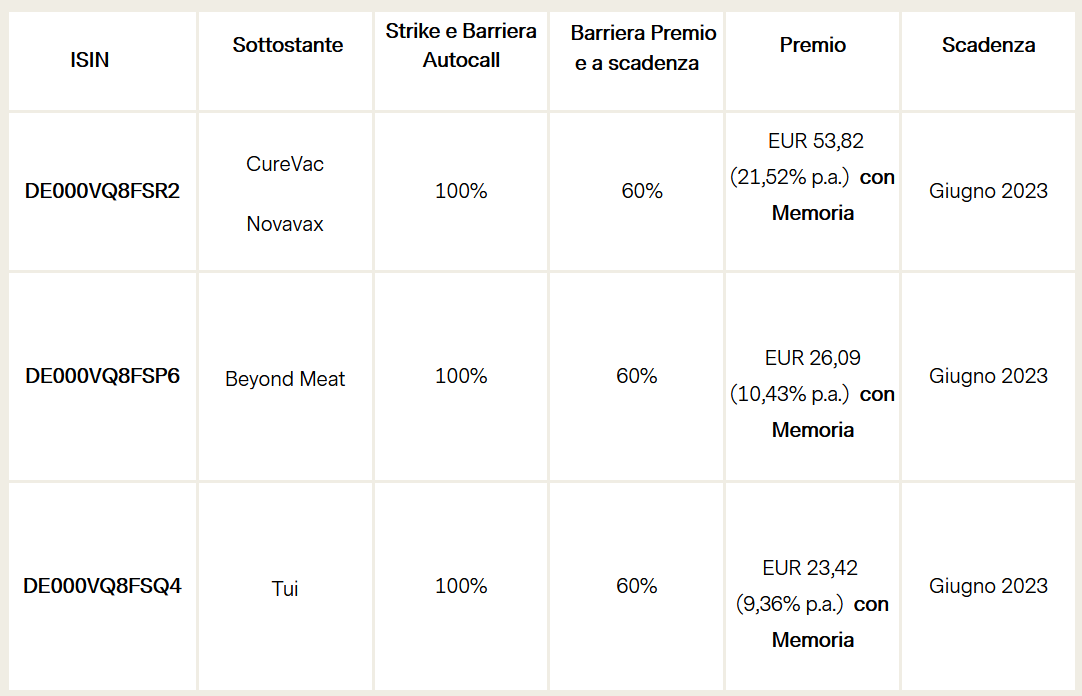Click ISIN DE000VQ8FSR2
Image resolution: width=1082 pixels, height=696 pixels.
102,191
